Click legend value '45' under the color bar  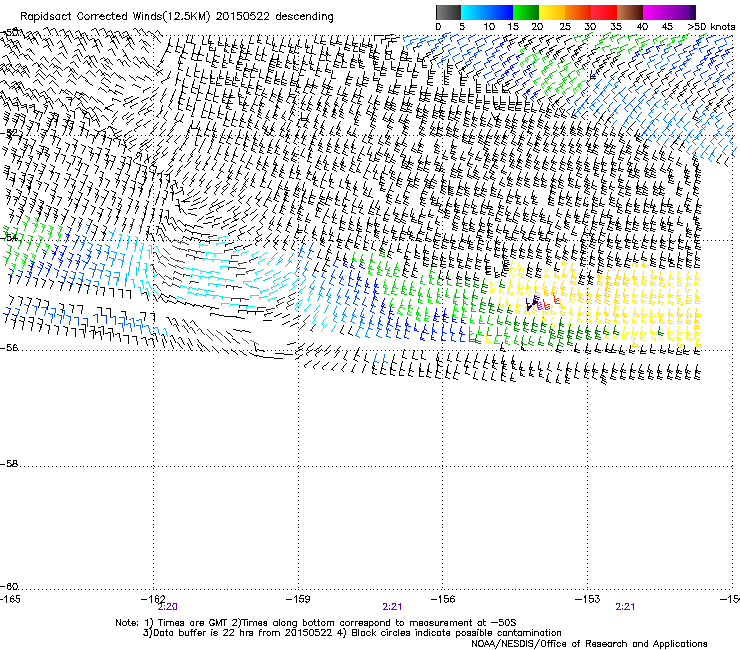[x=667, y=27]
